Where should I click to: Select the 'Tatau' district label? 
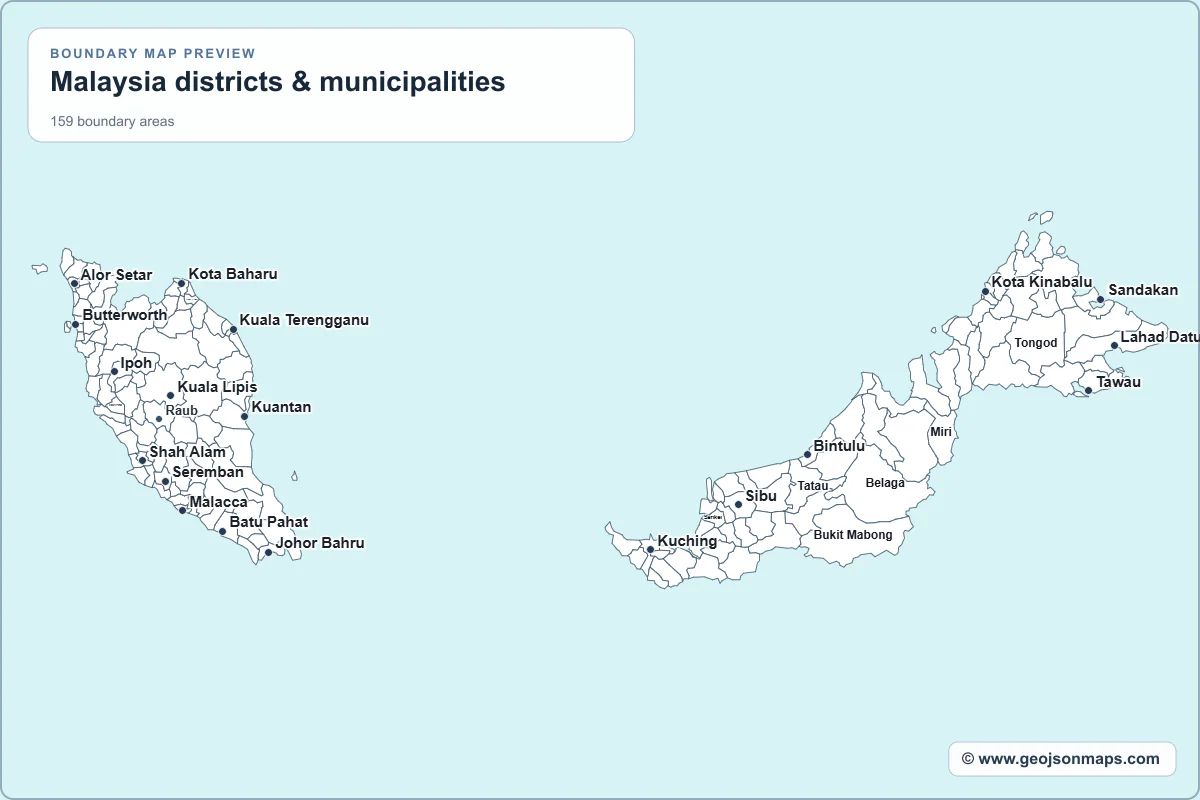tap(813, 486)
